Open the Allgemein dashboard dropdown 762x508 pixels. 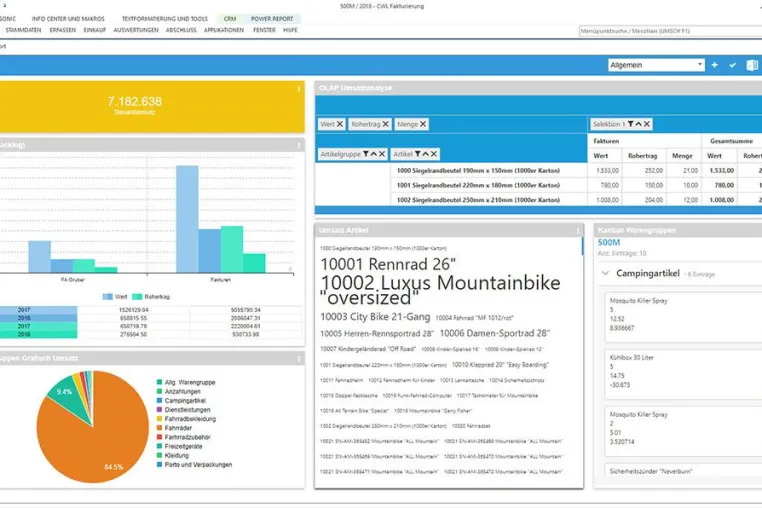click(656, 65)
